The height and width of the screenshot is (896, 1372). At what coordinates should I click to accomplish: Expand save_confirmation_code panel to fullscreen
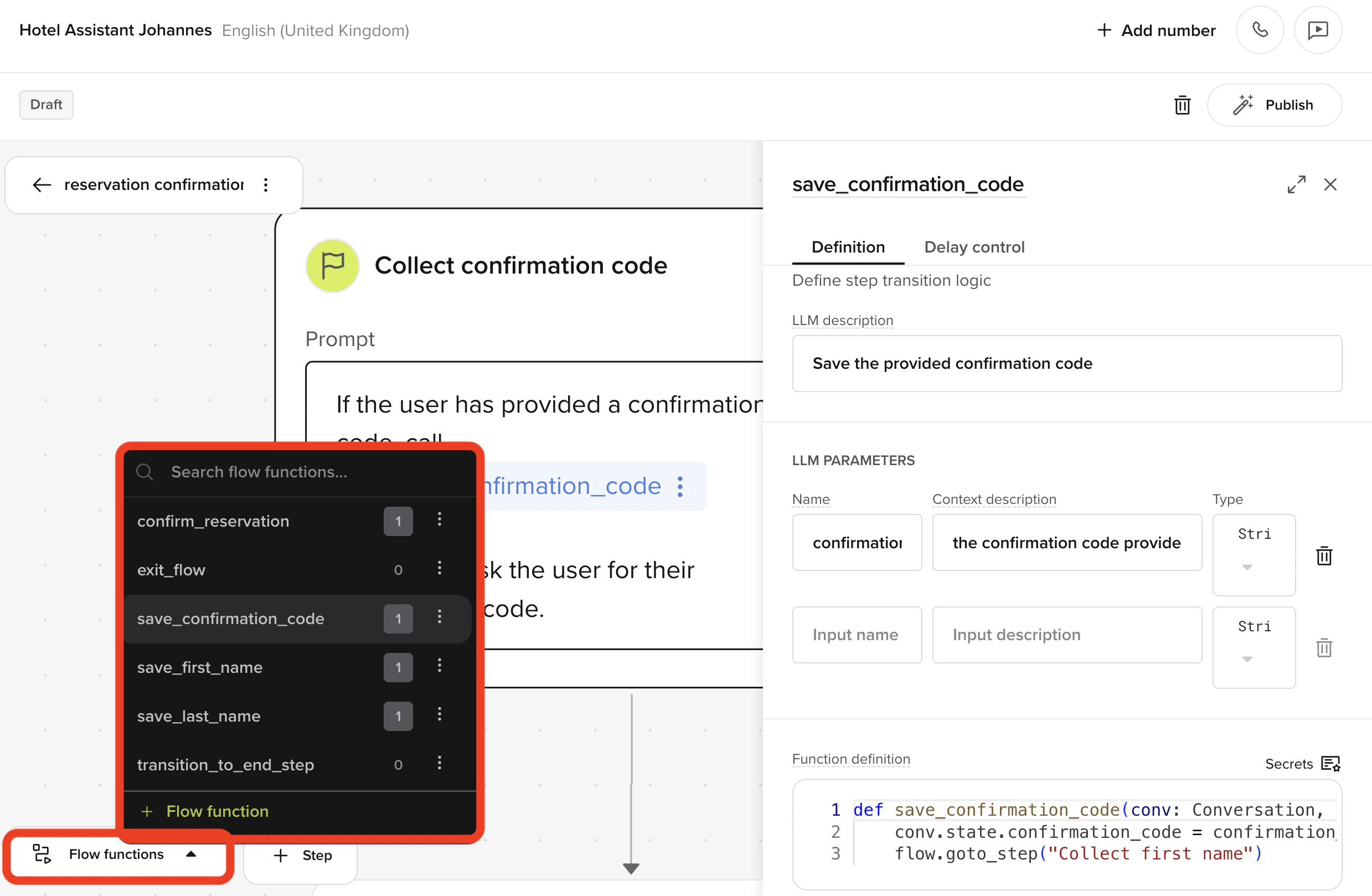pos(1297,184)
